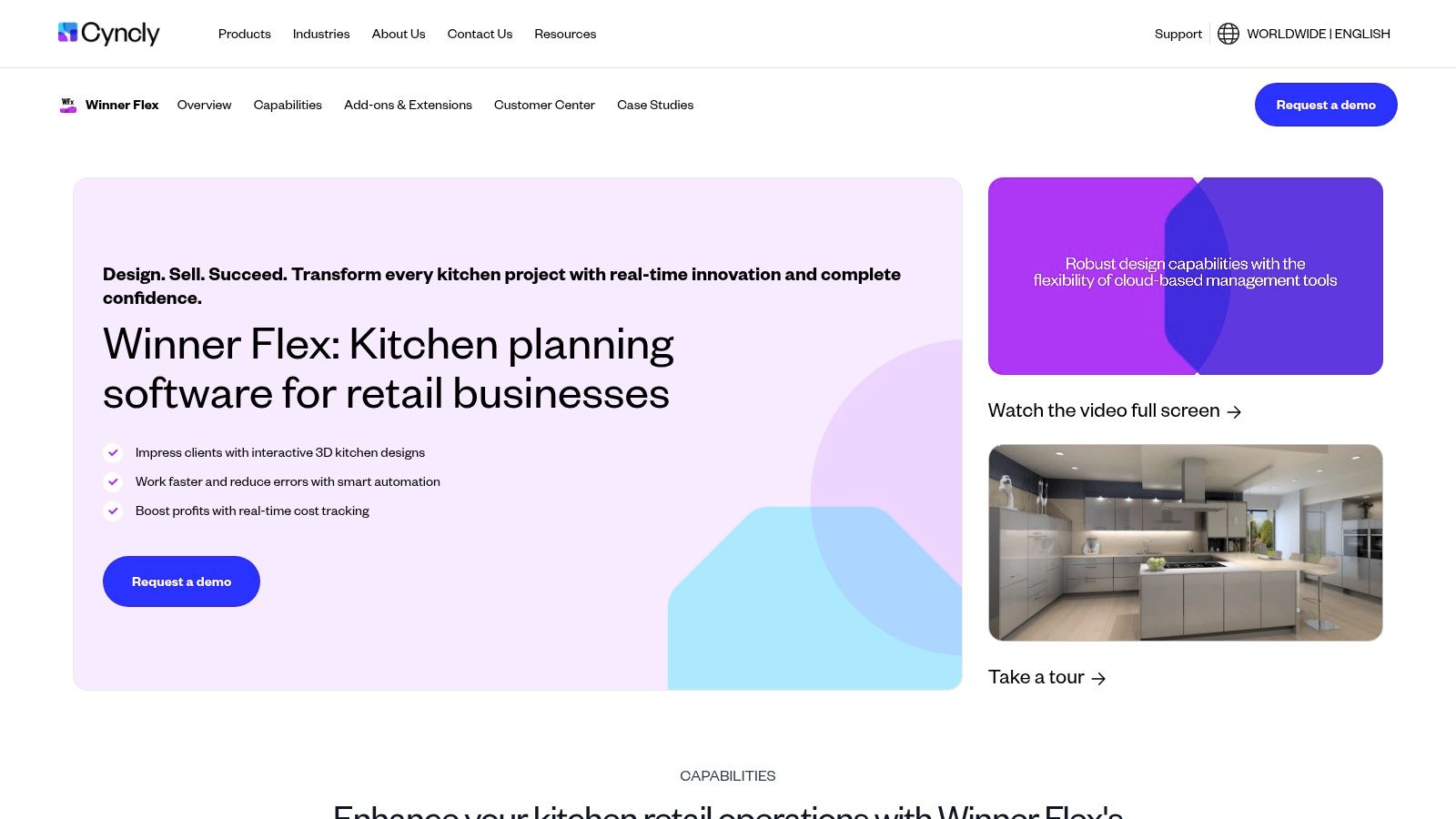The image size is (1456, 819).
Task: Open the Case Studies tab
Action: tap(654, 105)
